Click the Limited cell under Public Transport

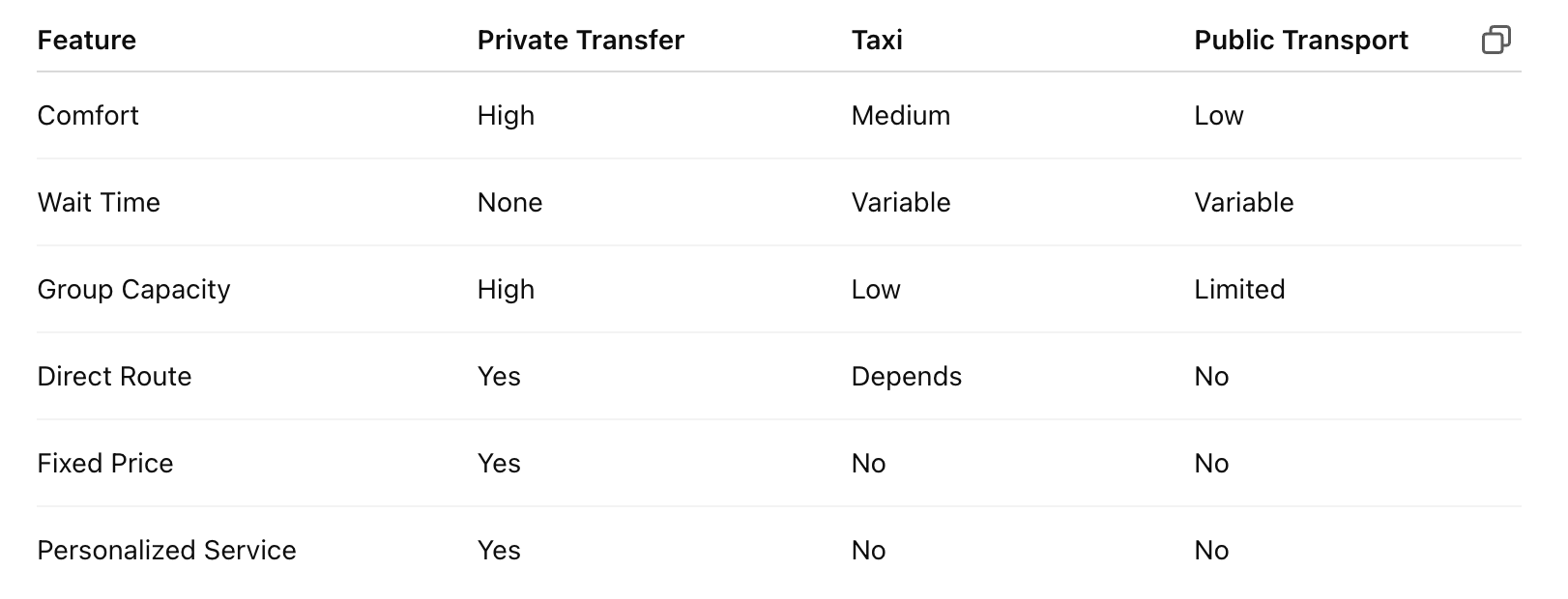[1239, 290]
